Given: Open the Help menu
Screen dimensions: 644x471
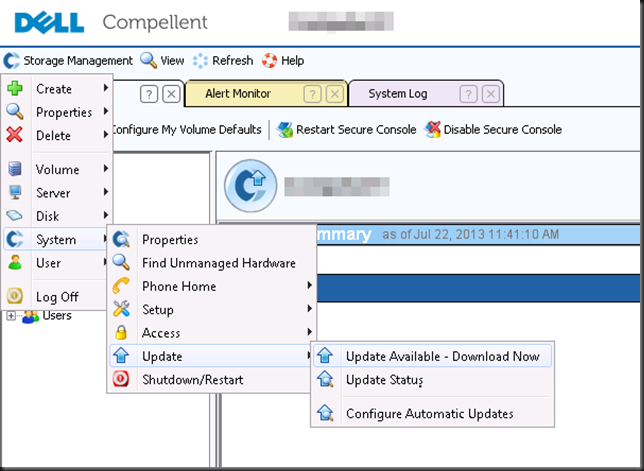Looking at the screenshot, I should [x=283, y=61].
